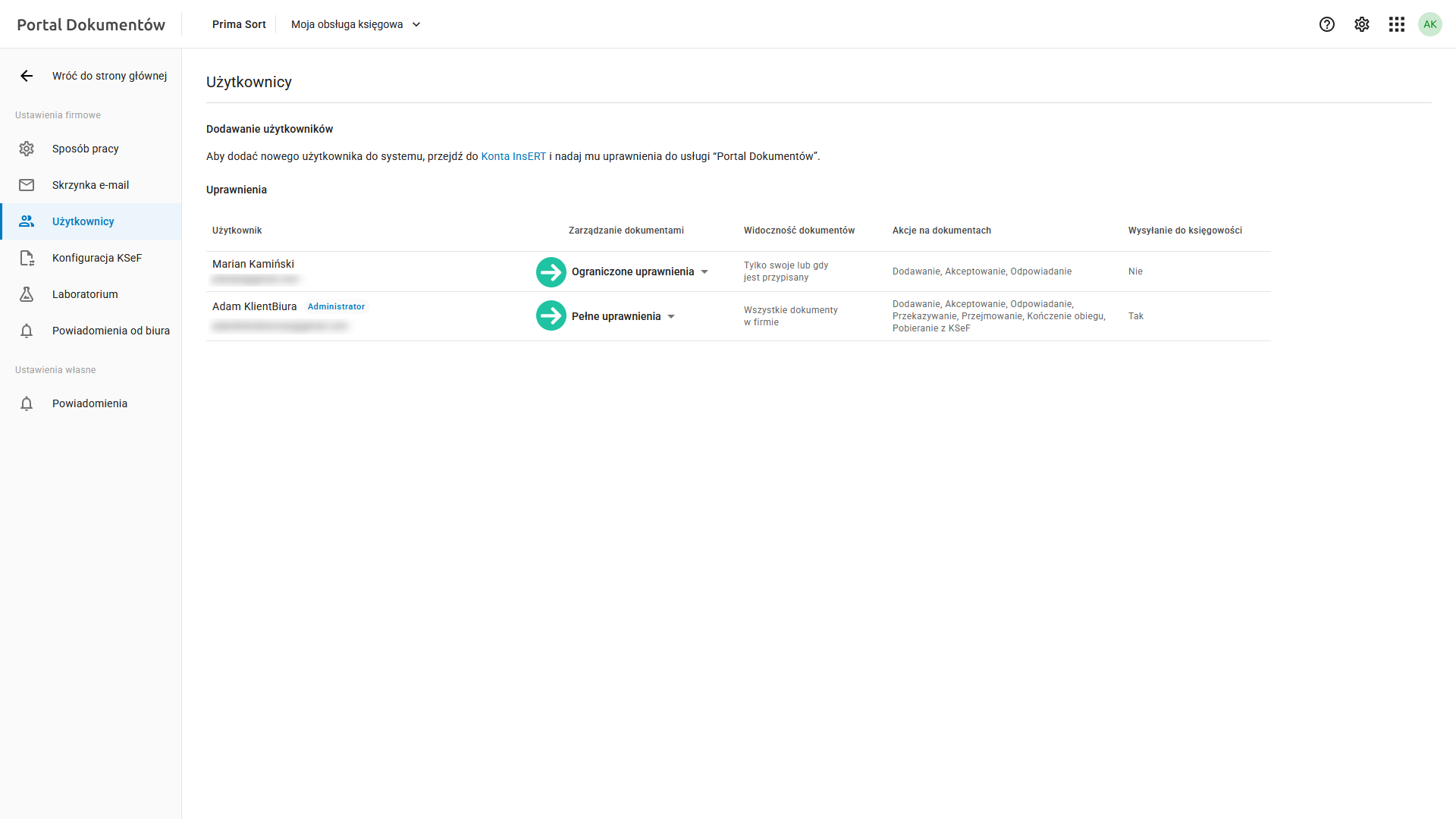Click Wróć do strony głównej link
Image resolution: width=1456 pixels, height=819 pixels.
(x=109, y=76)
